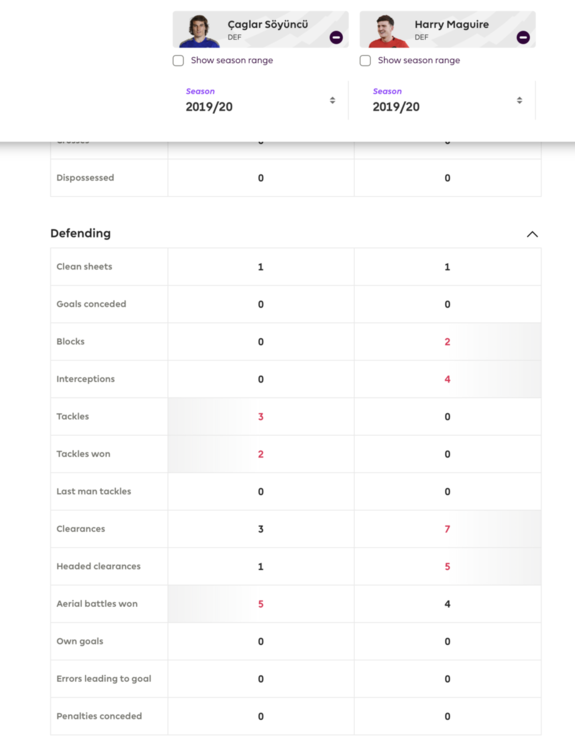Click Söyüncü's Aerial battles won value 5
575x750 pixels.
point(261,604)
